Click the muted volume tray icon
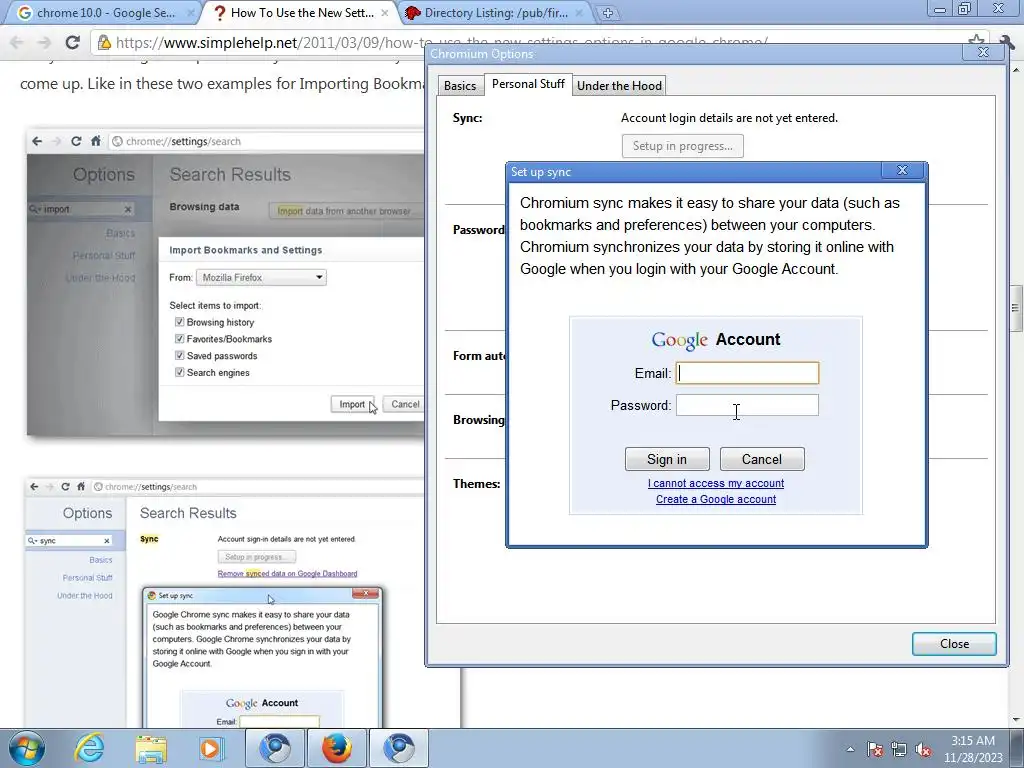Viewport: 1024px width, 768px height. [x=923, y=749]
